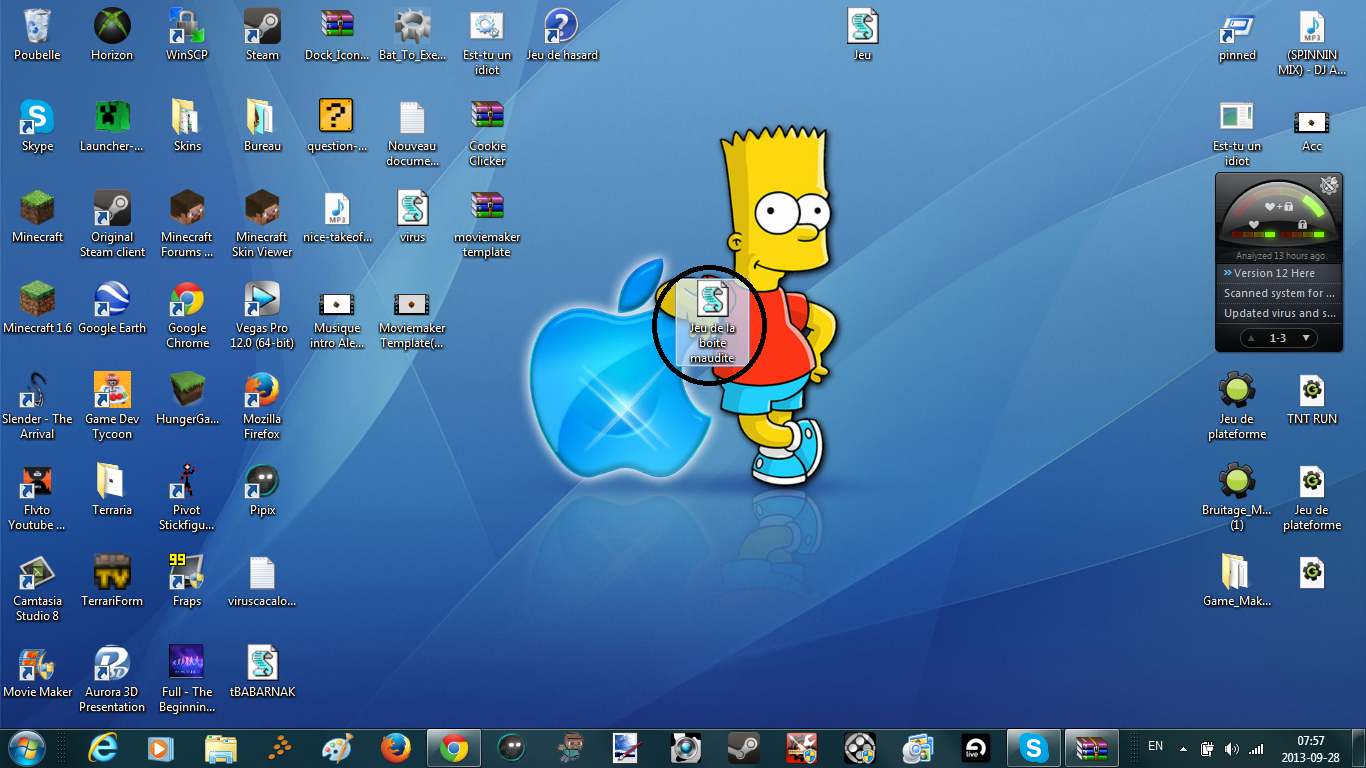Click the security status gauge

(1278, 214)
